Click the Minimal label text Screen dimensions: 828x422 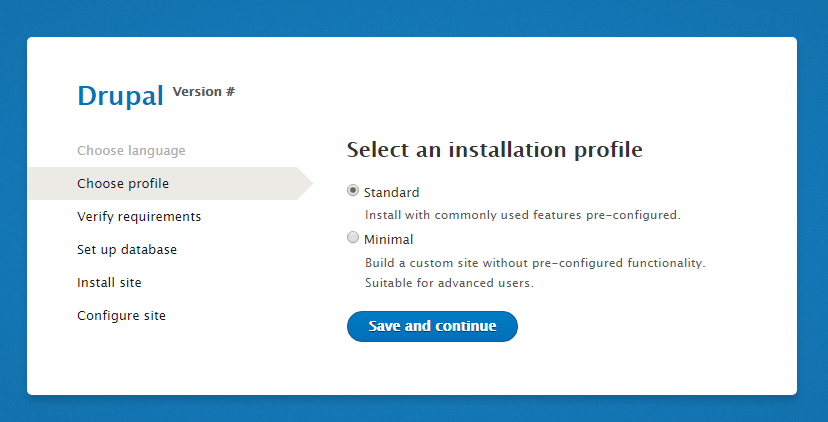tap(389, 239)
